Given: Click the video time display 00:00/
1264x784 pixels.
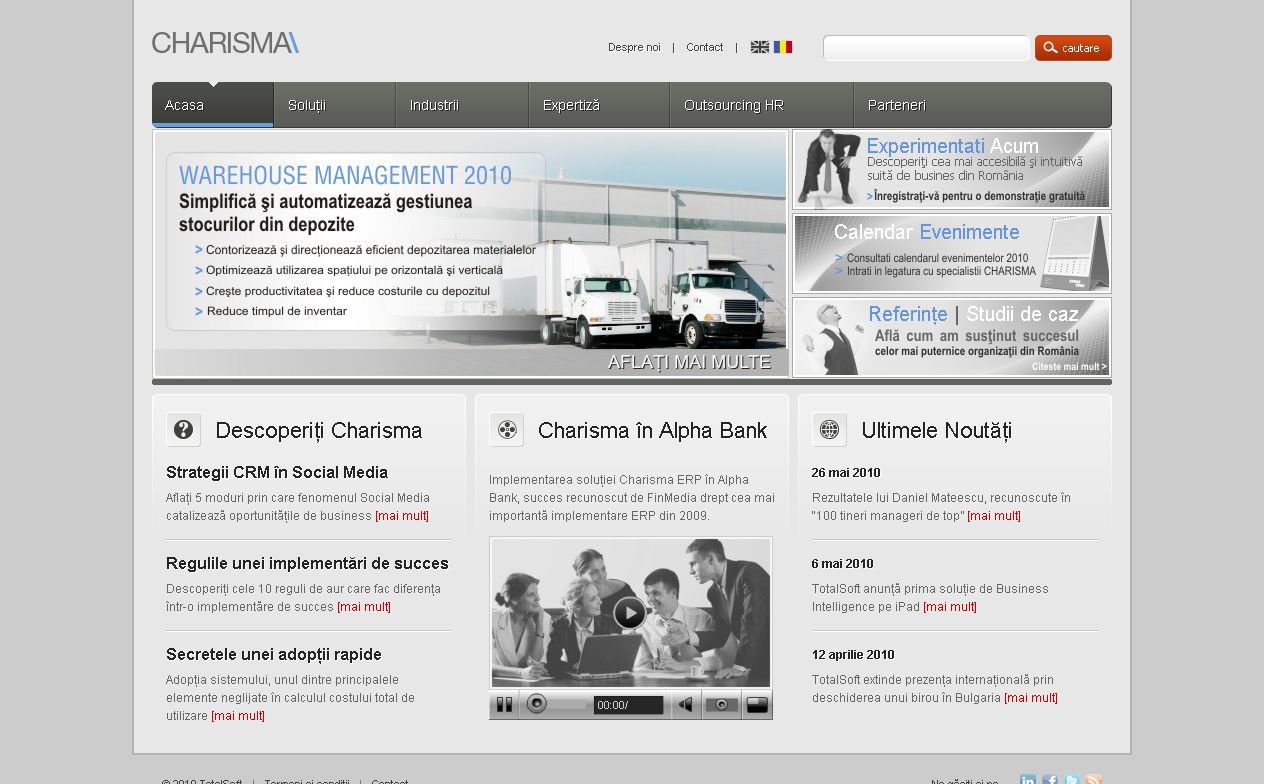Looking at the screenshot, I should coord(628,705).
